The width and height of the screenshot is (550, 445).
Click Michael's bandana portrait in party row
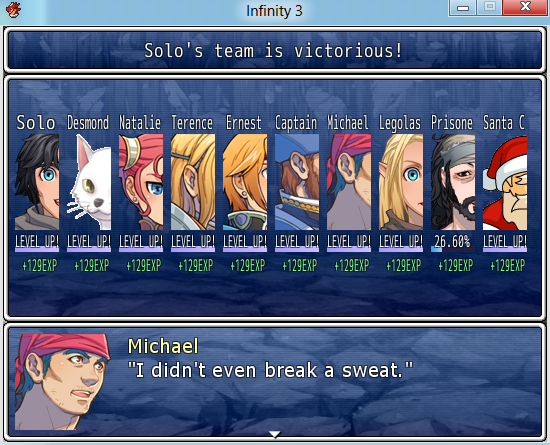[x=349, y=182]
